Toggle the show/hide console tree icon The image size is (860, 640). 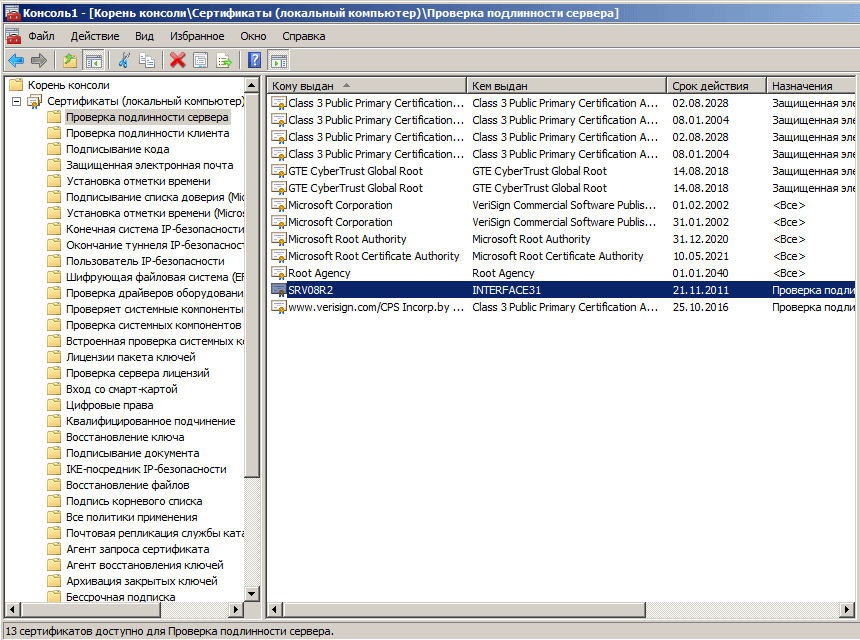93,60
